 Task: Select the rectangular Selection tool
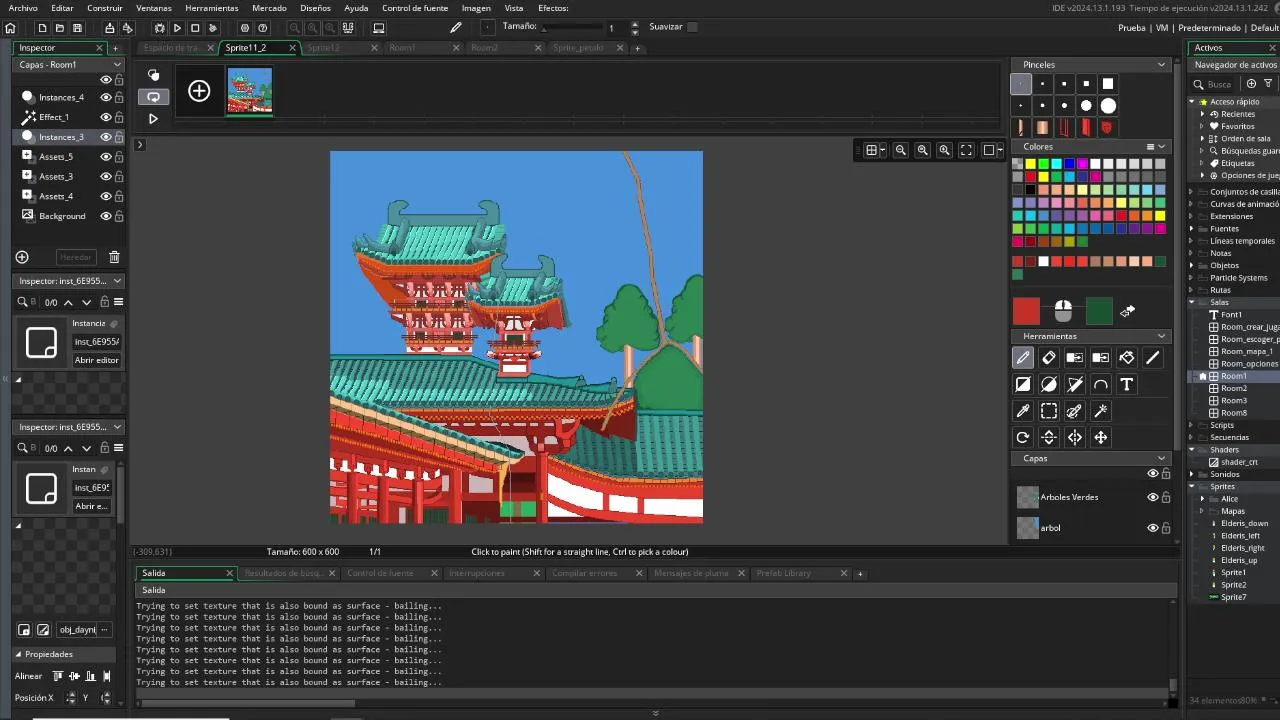point(1049,411)
